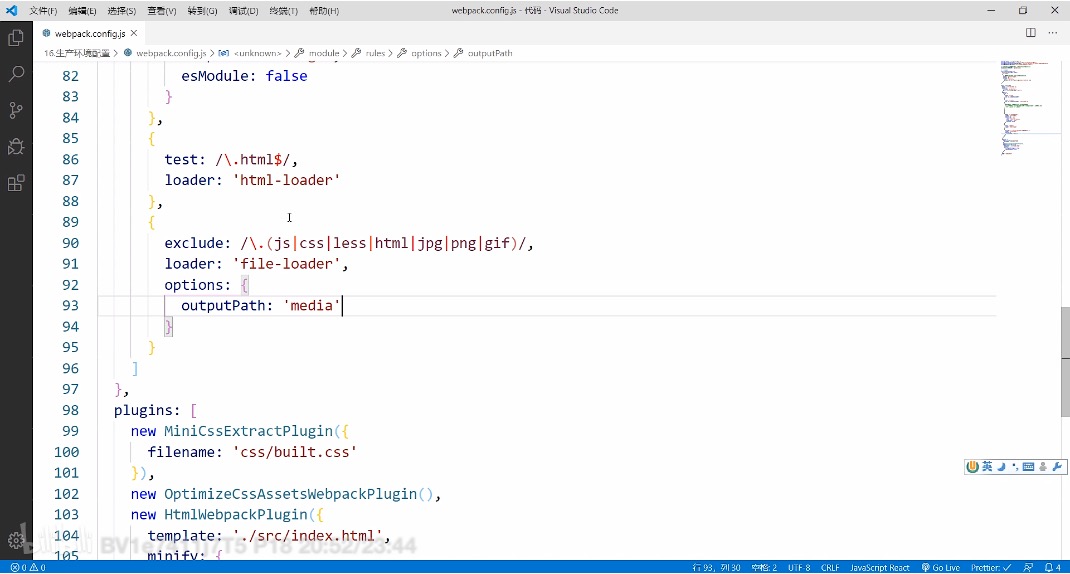
Task: Open the 选择(S) menu
Action: click(x=121, y=11)
